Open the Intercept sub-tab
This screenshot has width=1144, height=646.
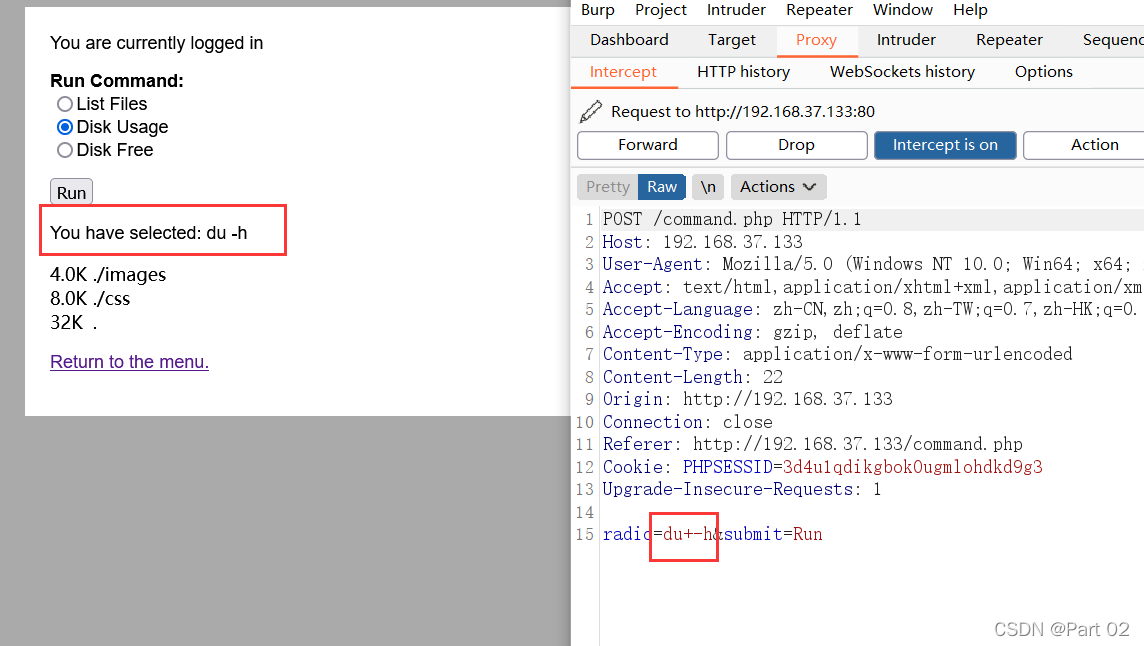[x=623, y=72]
